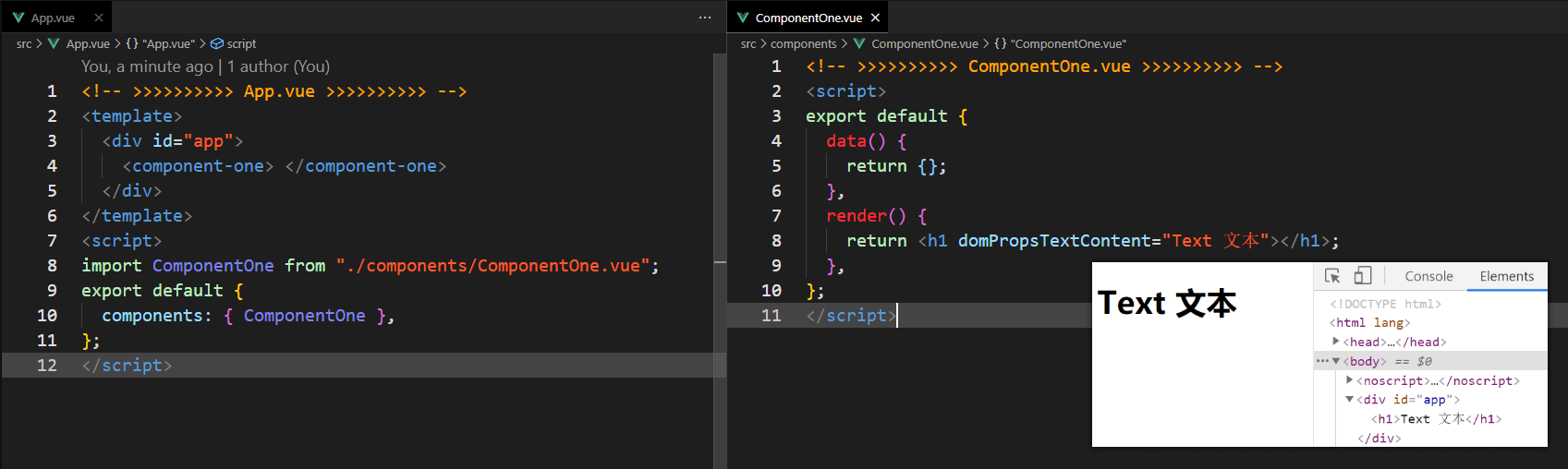Select the closing div node in DevTools
The height and width of the screenshot is (469, 1568).
pos(1379,439)
